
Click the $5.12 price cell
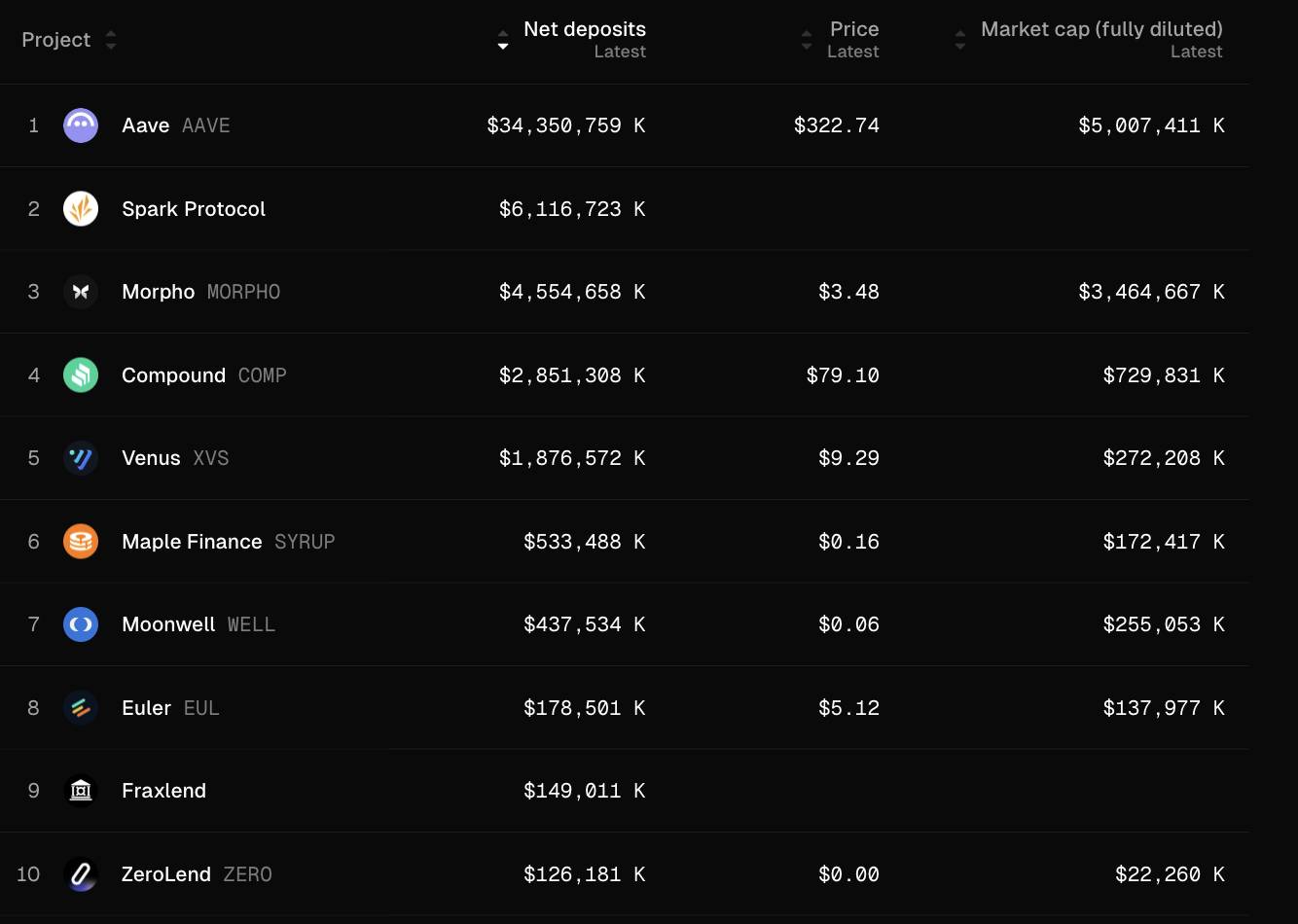tap(848, 708)
